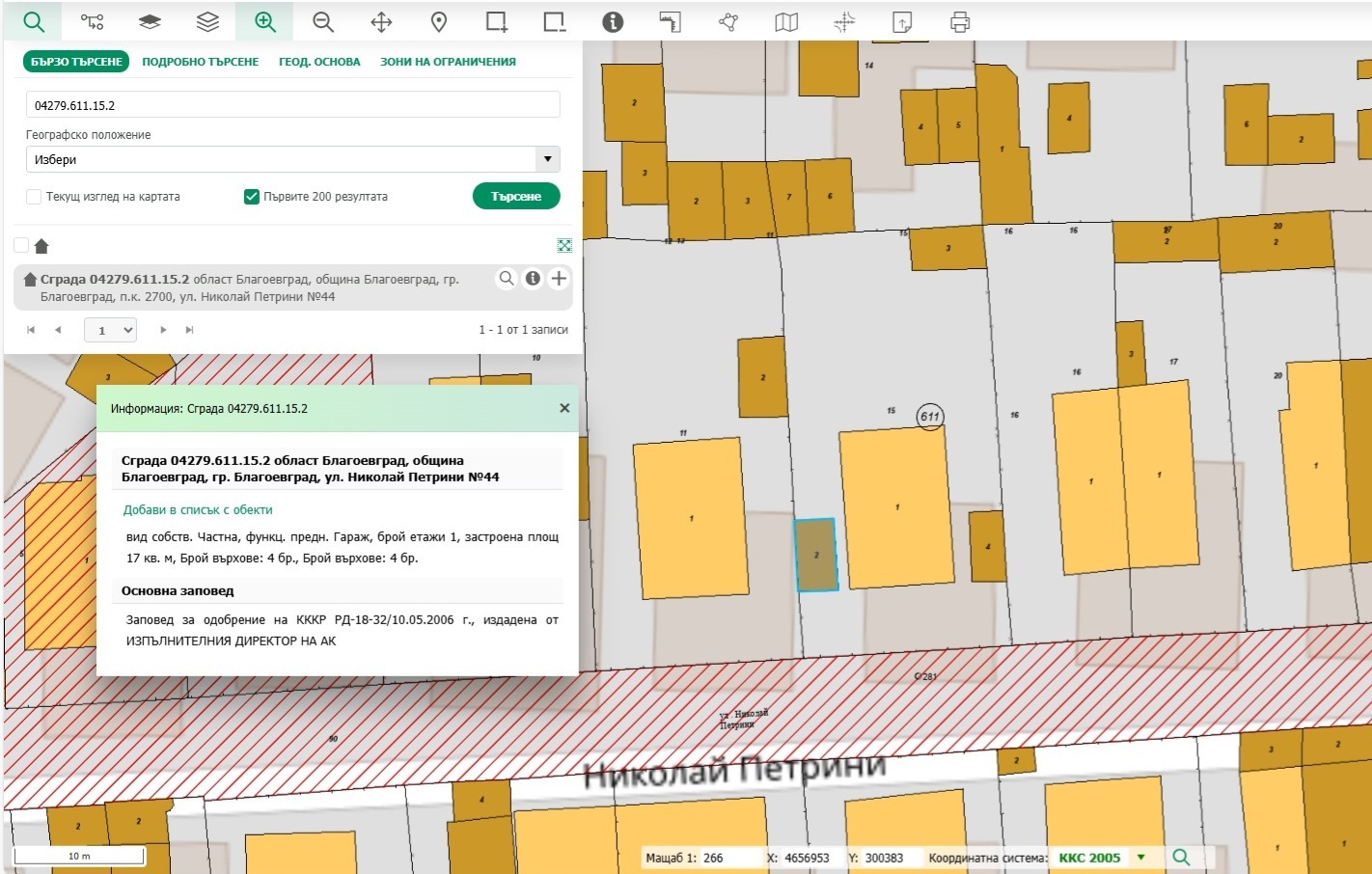Select the location pin marker tool

(439, 21)
